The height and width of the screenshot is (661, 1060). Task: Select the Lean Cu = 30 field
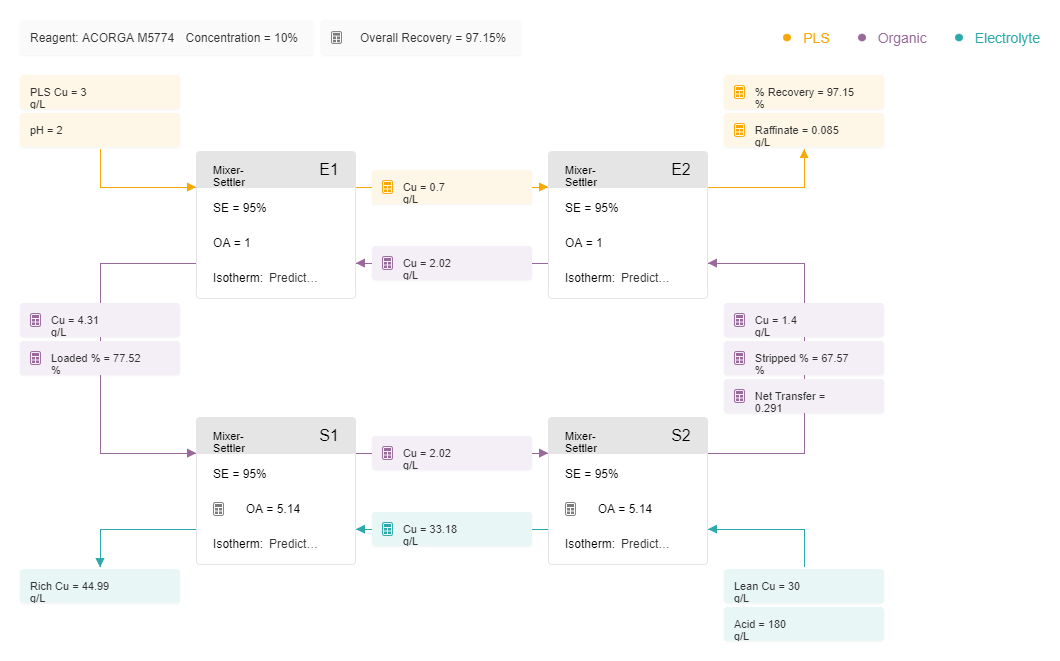coord(804,587)
